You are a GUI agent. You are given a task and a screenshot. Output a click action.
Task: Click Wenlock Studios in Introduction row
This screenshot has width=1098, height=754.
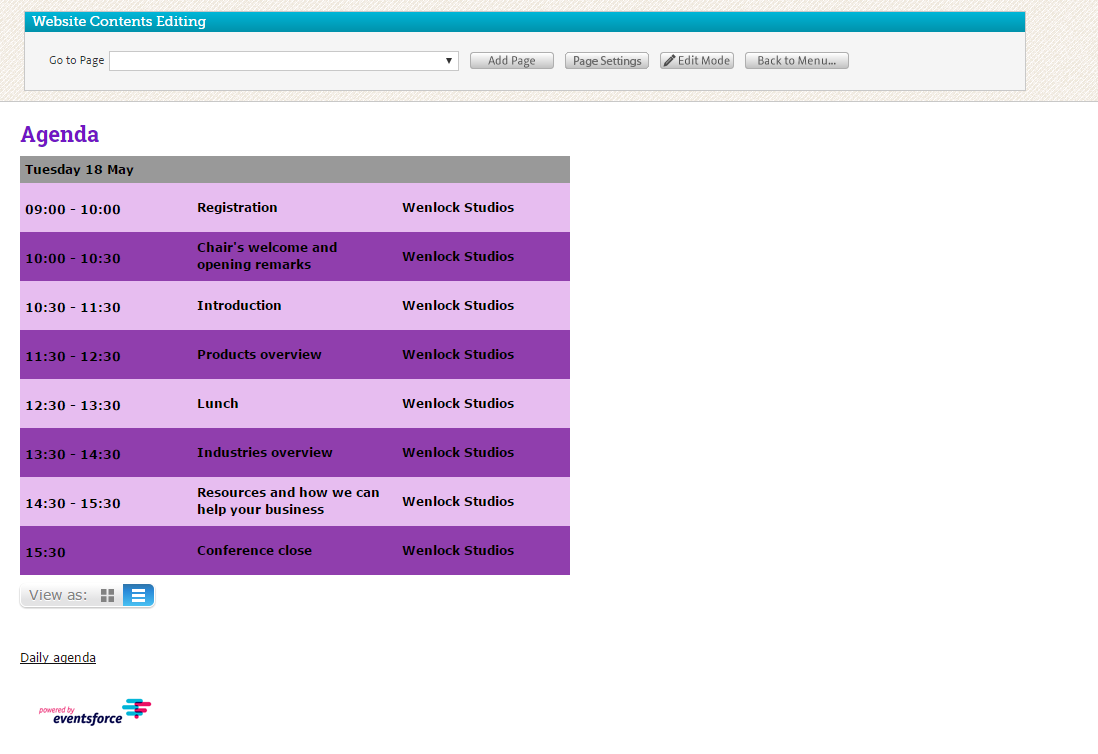point(458,305)
